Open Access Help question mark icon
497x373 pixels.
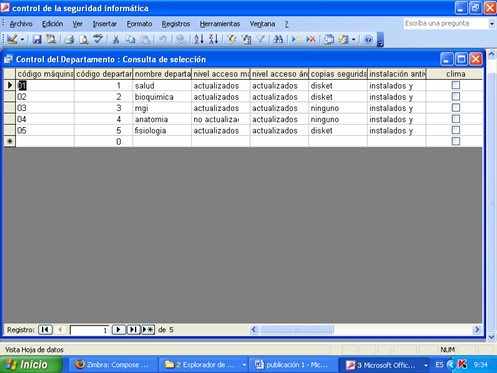pyautogui.click(x=368, y=39)
